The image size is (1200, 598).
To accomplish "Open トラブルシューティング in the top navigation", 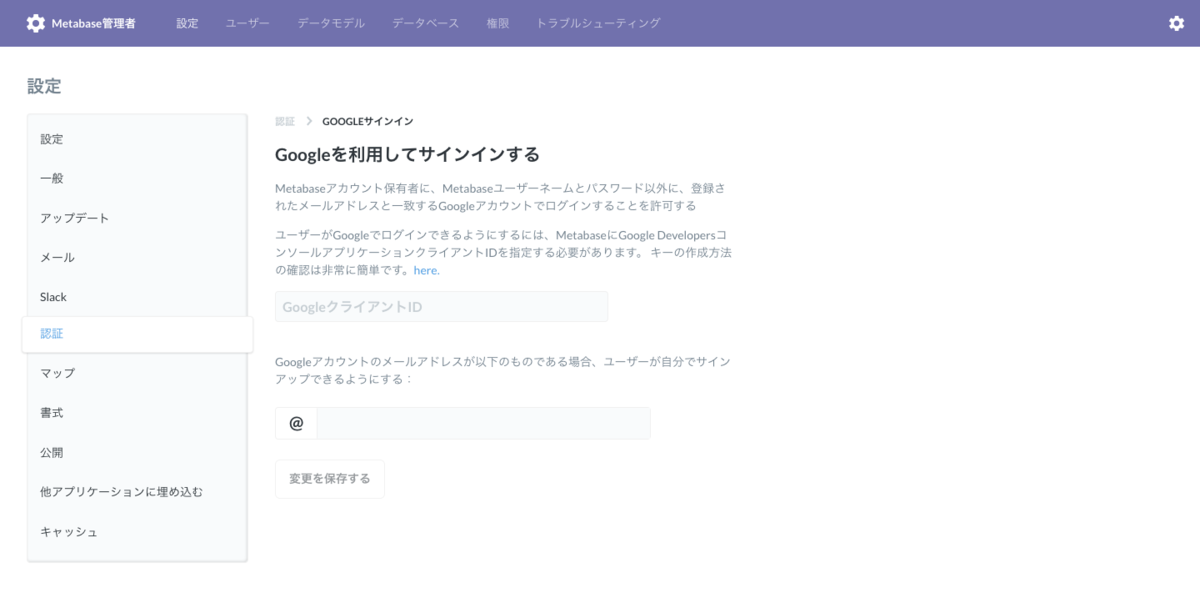I will 598,23.
